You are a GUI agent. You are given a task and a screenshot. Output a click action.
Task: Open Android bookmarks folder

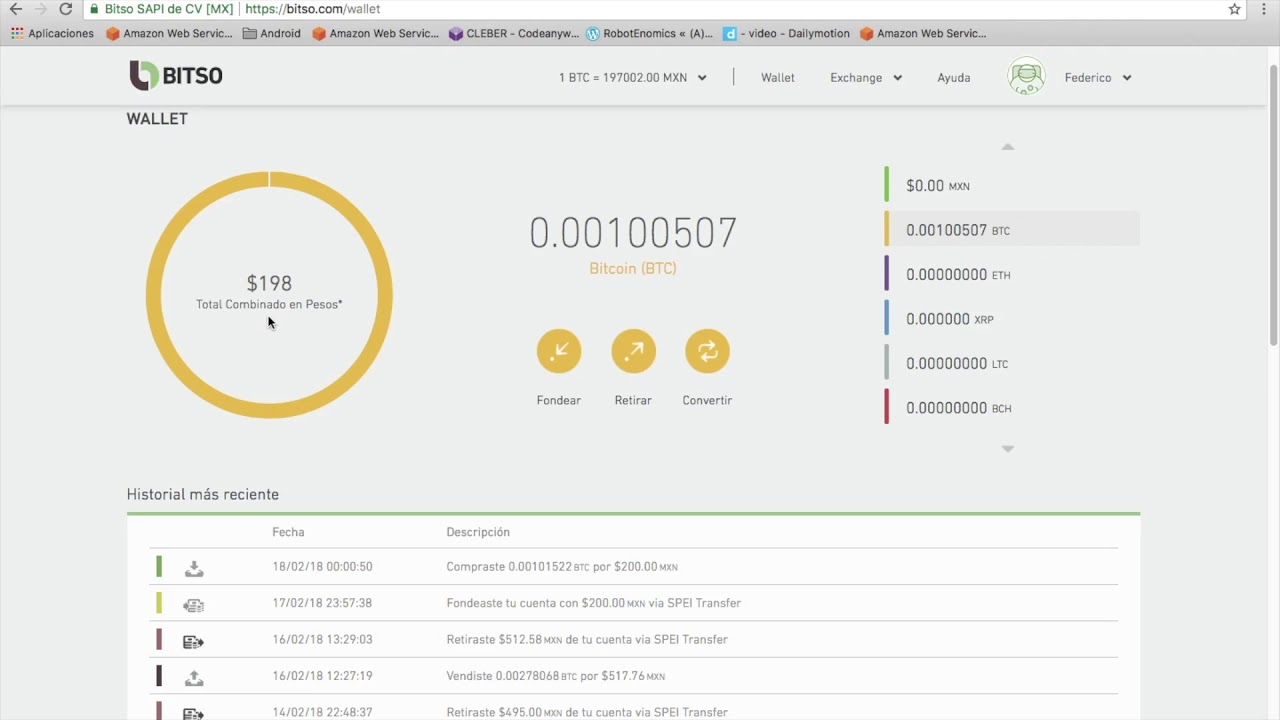click(x=271, y=33)
